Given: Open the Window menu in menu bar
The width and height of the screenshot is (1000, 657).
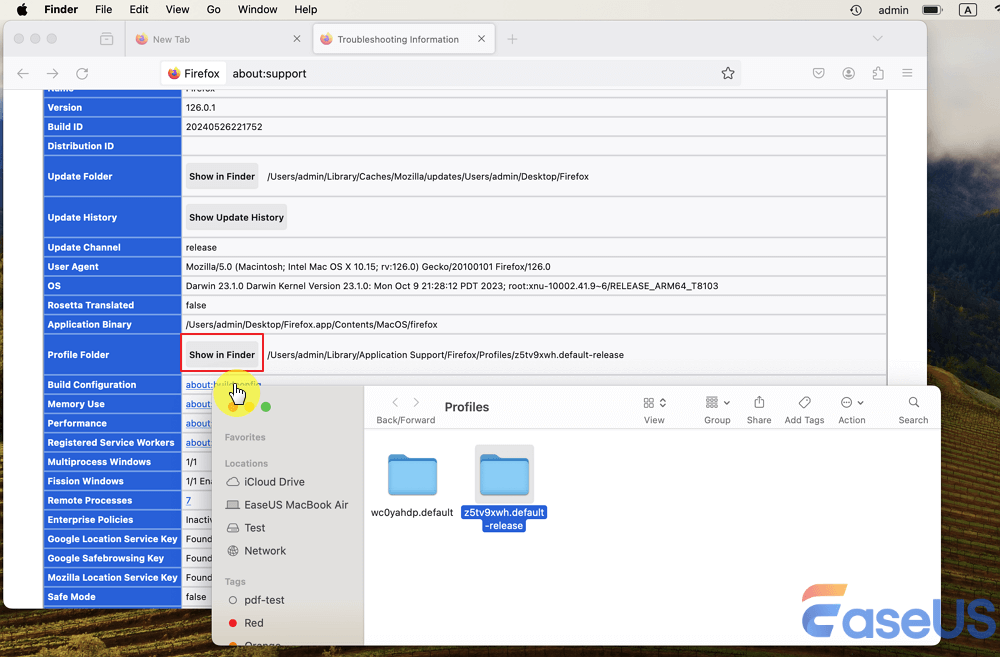Looking at the screenshot, I should pyautogui.click(x=257, y=10).
